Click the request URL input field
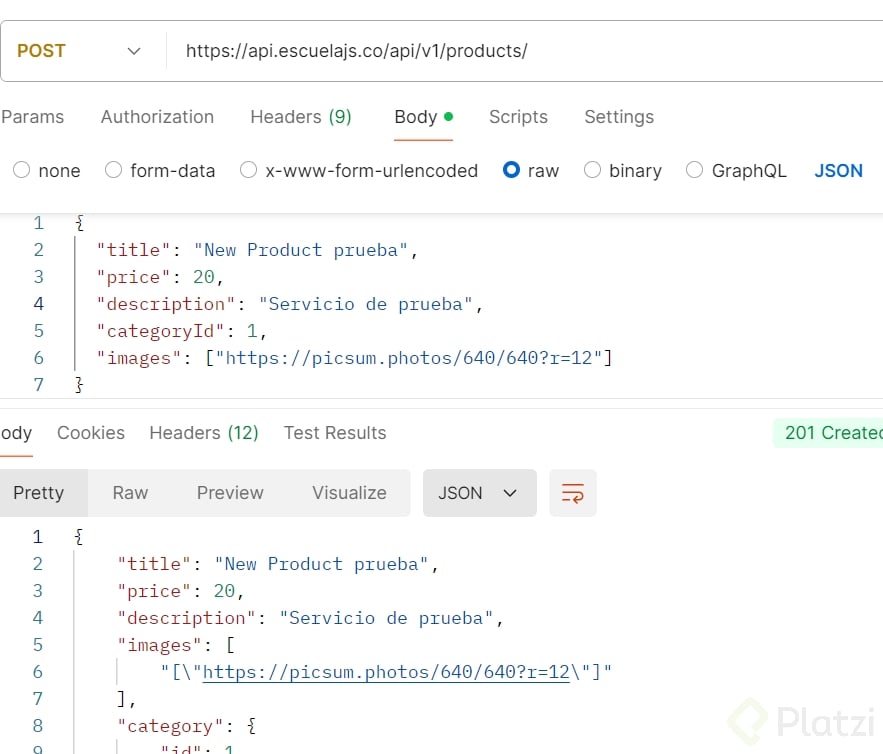The height and width of the screenshot is (754, 883). [x=520, y=51]
